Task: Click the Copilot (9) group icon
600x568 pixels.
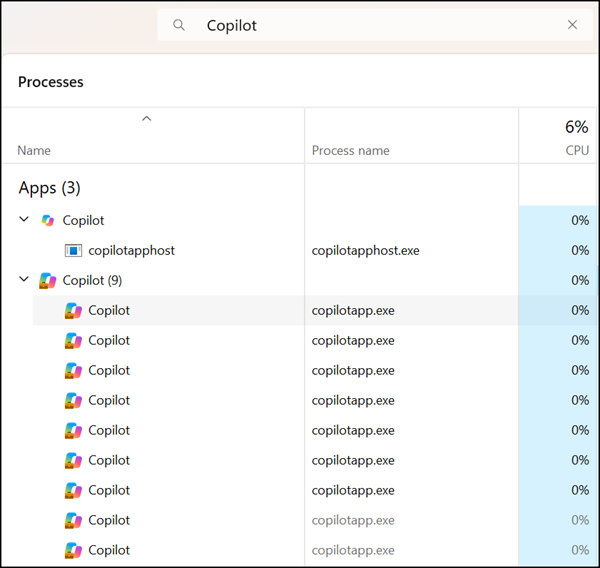Action: tap(48, 281)
